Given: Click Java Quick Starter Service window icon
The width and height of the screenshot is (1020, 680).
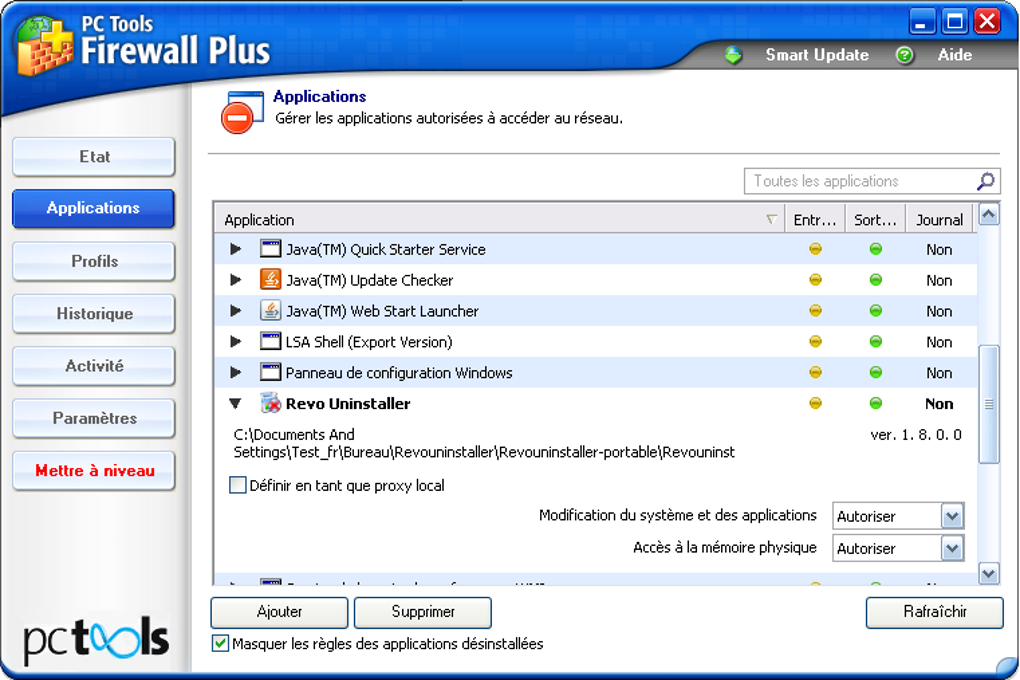Looking at the screenshot, I should pyautogui.click(x=270, y=249).
